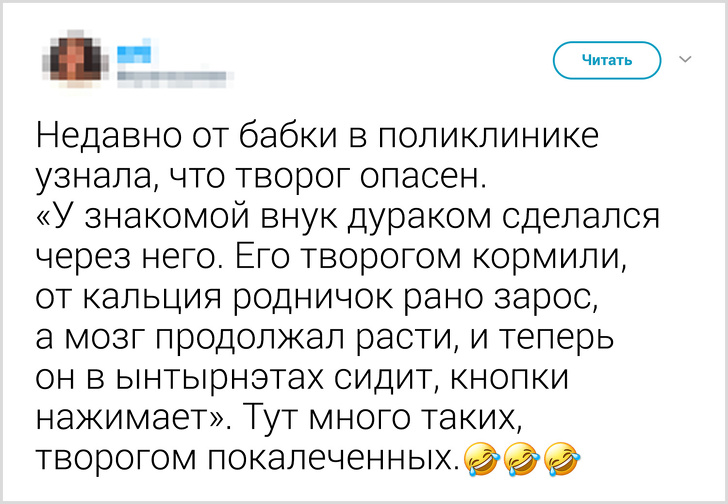Click the middle laughing emoji
The image size is (728, 504).
(520, 459)
